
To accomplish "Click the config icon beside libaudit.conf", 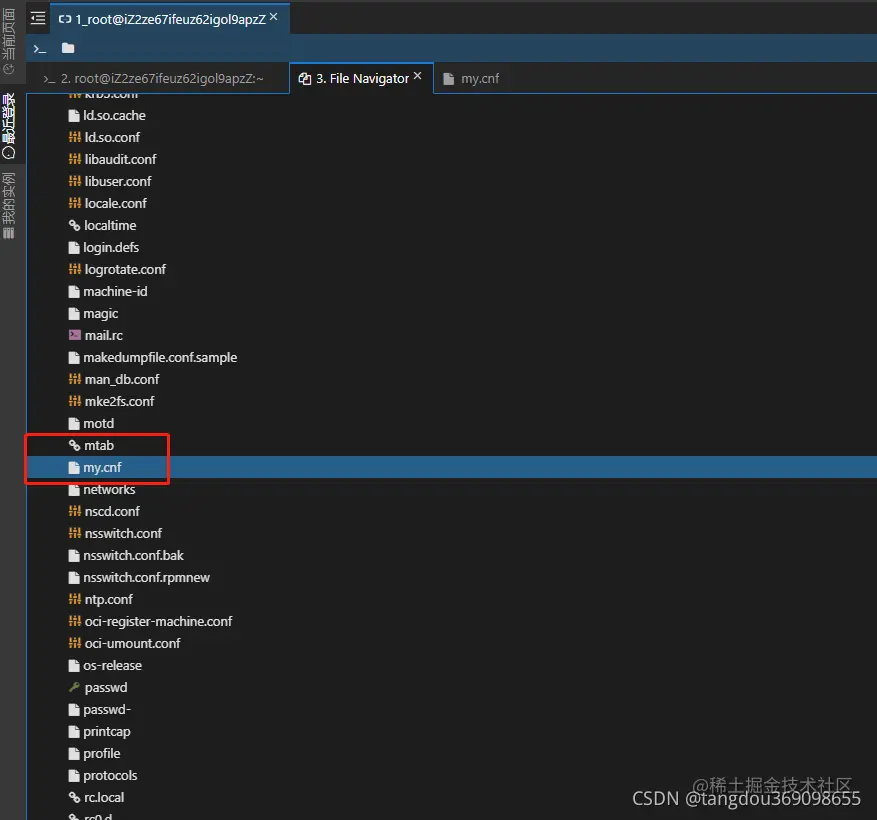I will [74, 159].
